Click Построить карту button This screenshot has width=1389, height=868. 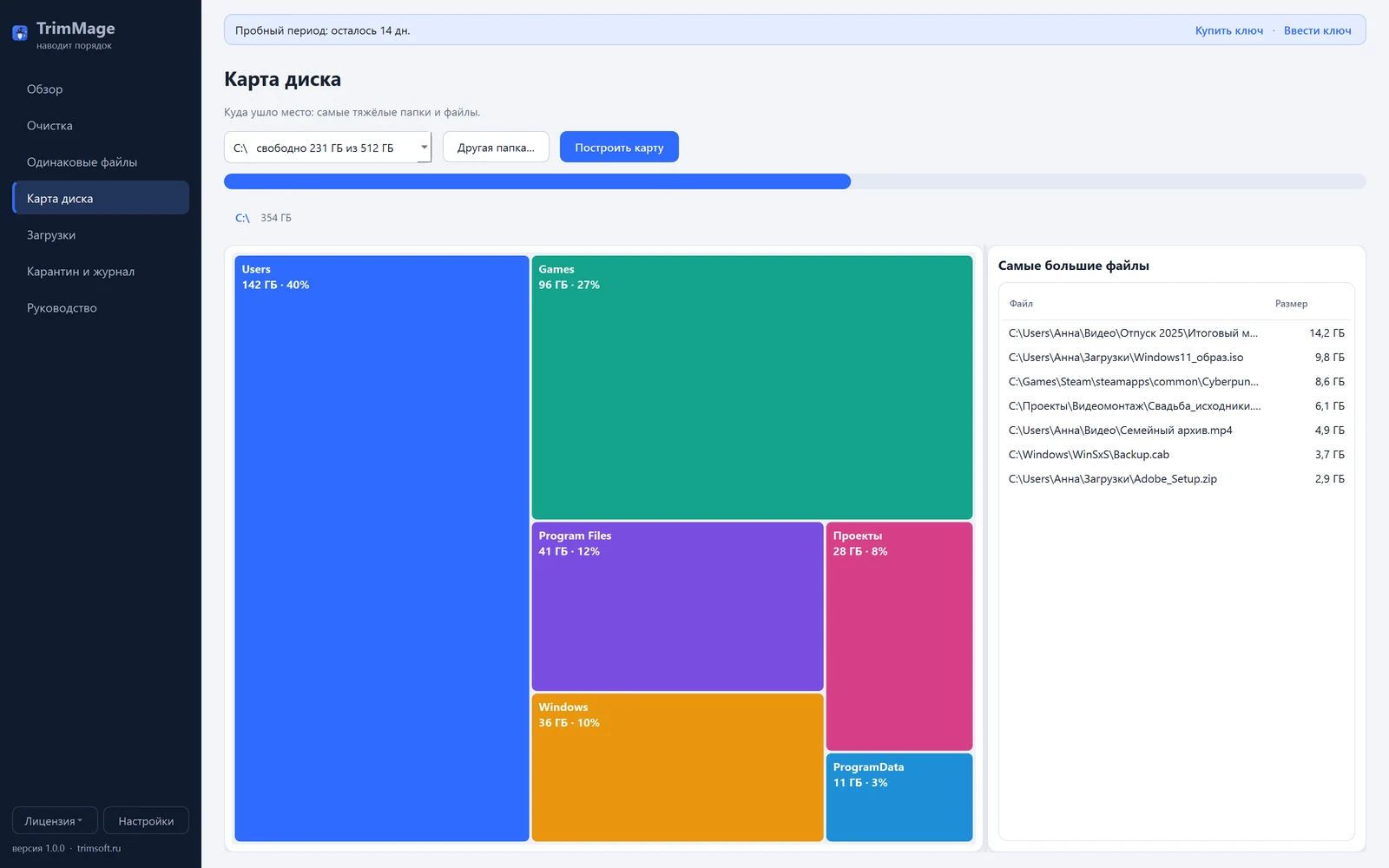coord(619,148)
